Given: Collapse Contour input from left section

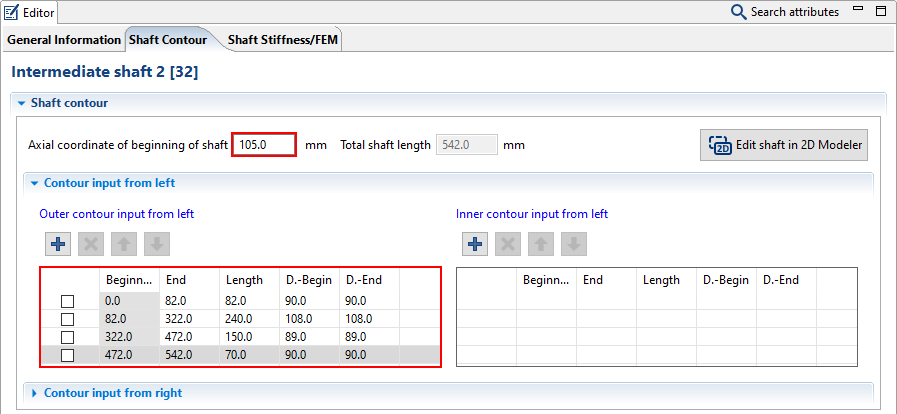Looking at the screenshot, I should click(34, 183).
